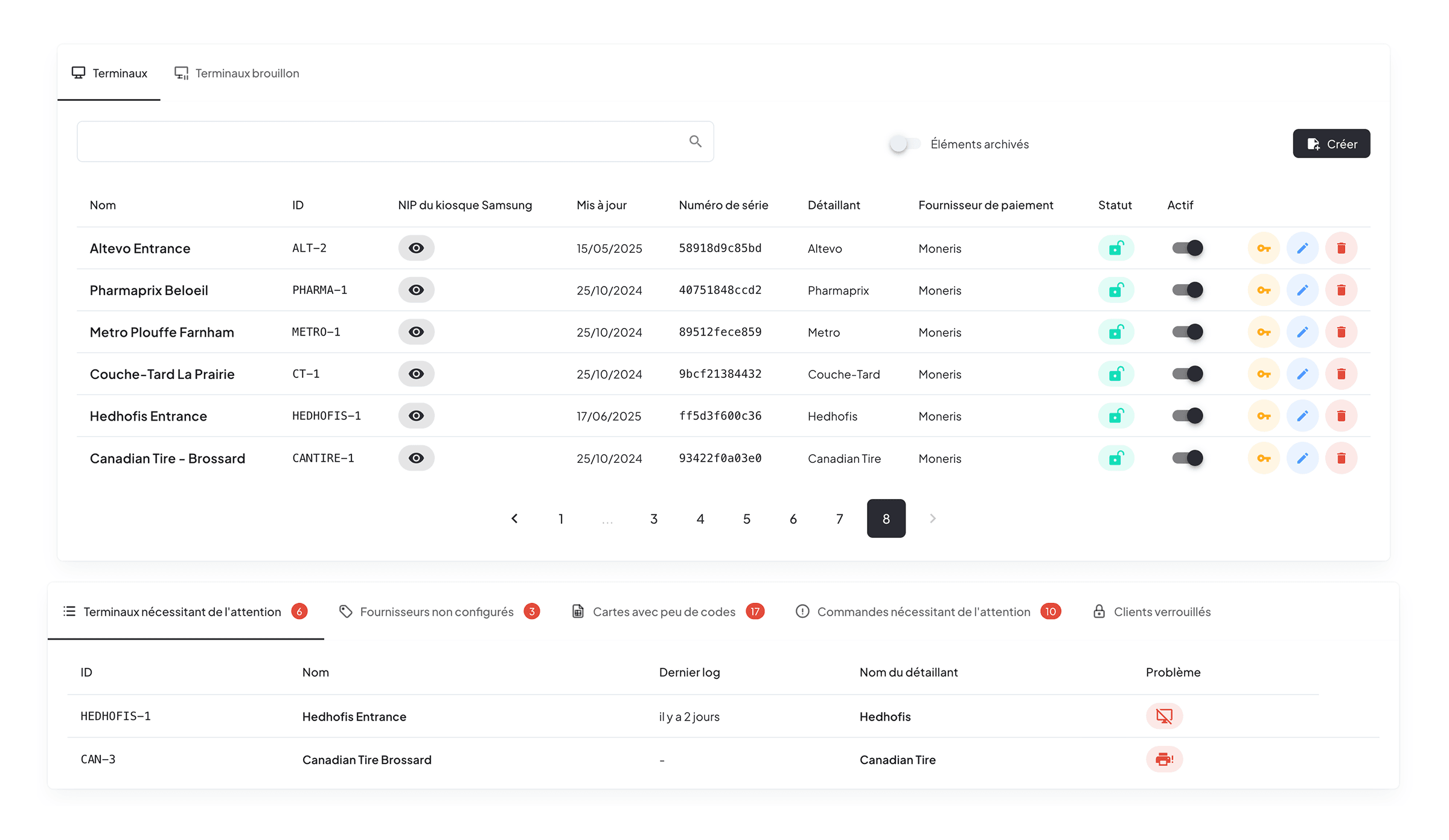Go to previous page chevron
The height and width of the screenshot is (840, 1449).
click(514, 518)
